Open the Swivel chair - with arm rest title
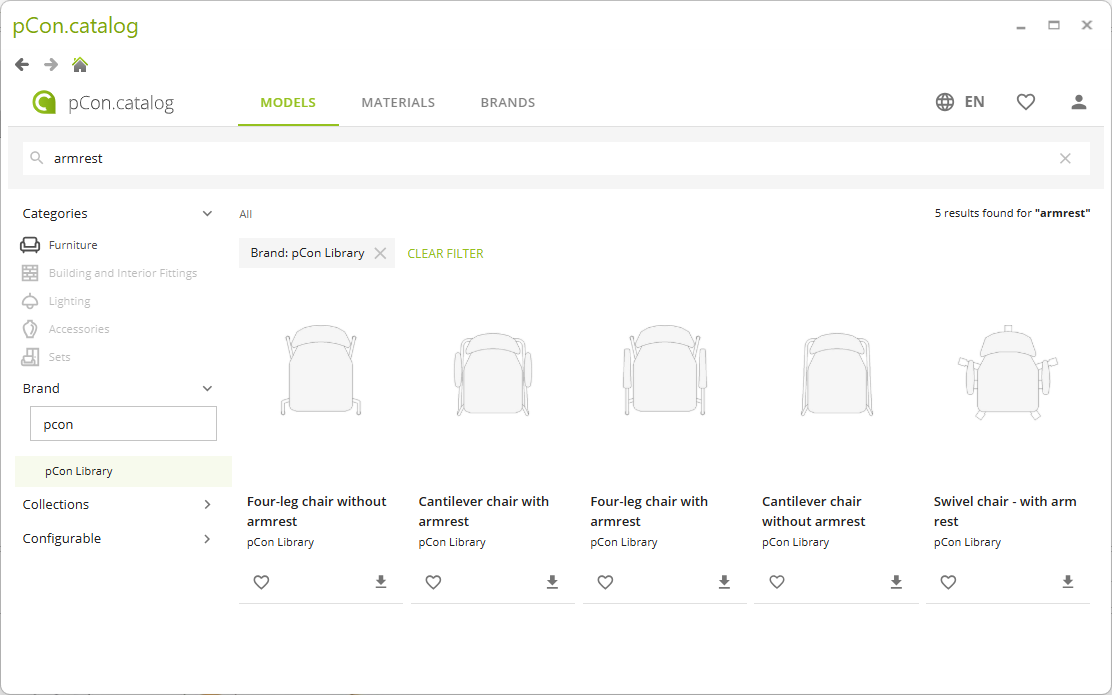Viewport: 1112px width, 695px height. click(x=1005, y=511)
